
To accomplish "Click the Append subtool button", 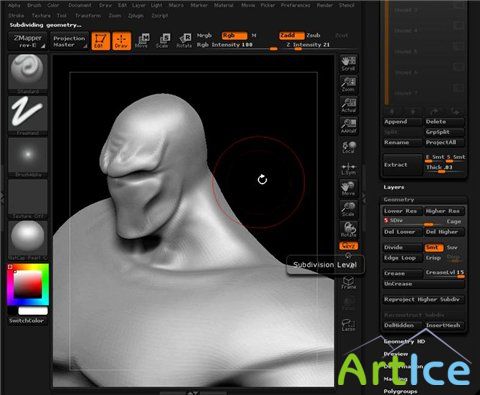I will click(402, 122).
